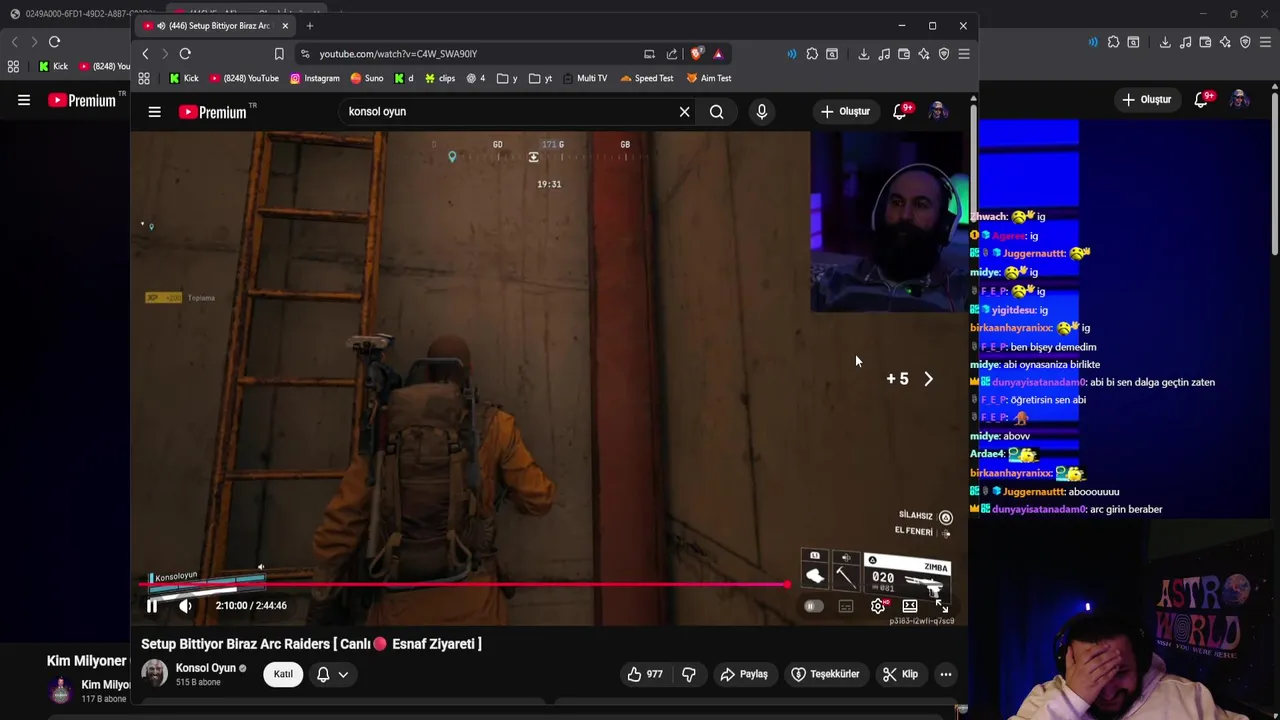The height and width of the screenshot is (720, 1280).
Task: Close the (446) Setup Bittiyor tab
Action: coord(285,26)
